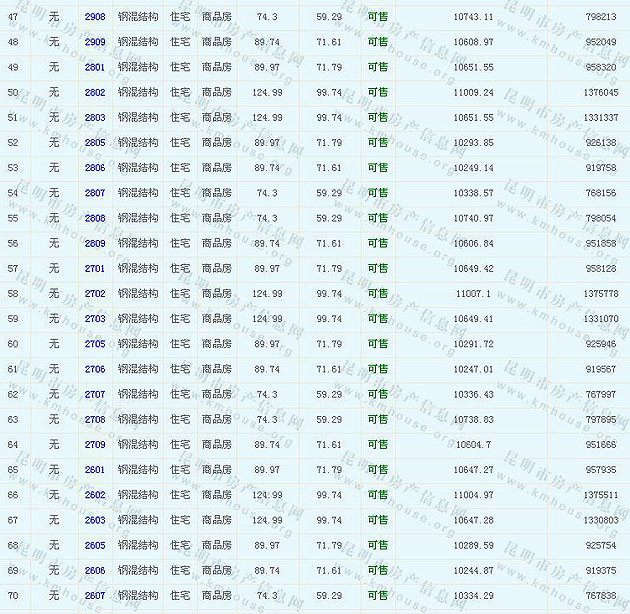Select unit 2601 link
The width and height of the screenshot is (630, 614).
pos(95,470)
